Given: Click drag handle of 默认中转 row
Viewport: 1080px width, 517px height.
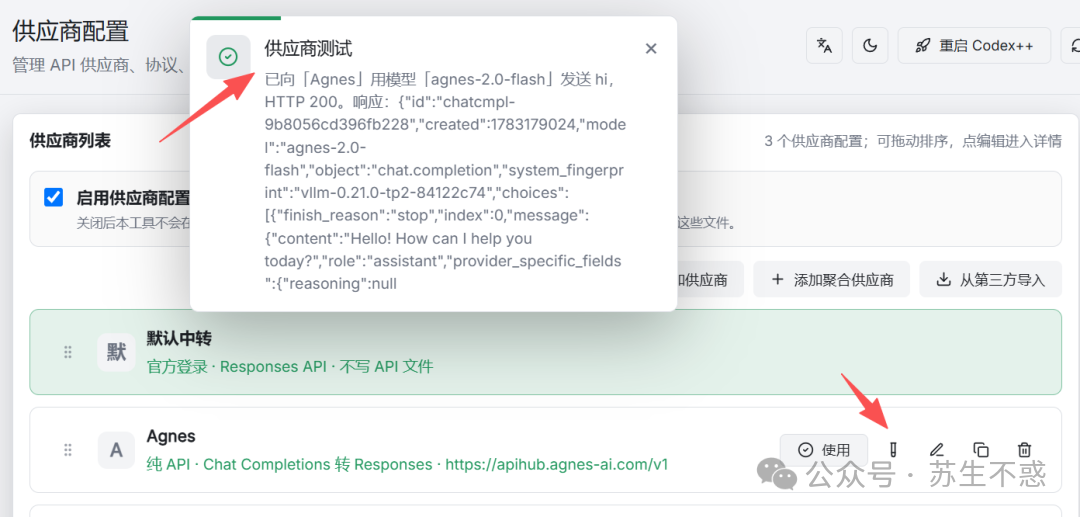Looking at the screenshot, I should click(68, 352).
